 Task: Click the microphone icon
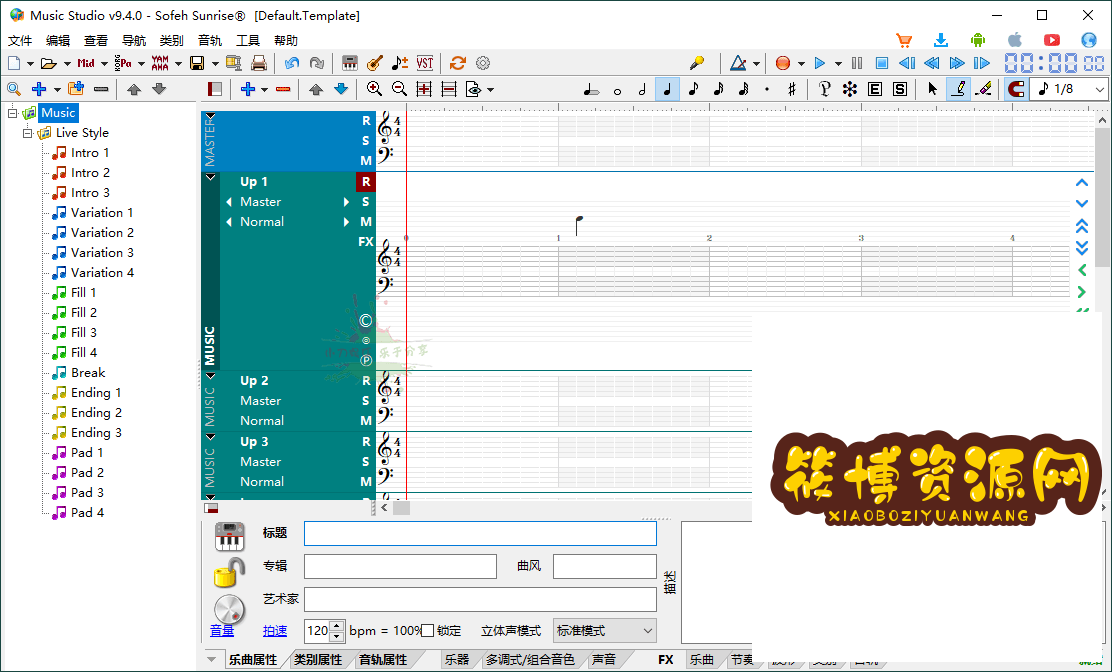pos(697,63)
